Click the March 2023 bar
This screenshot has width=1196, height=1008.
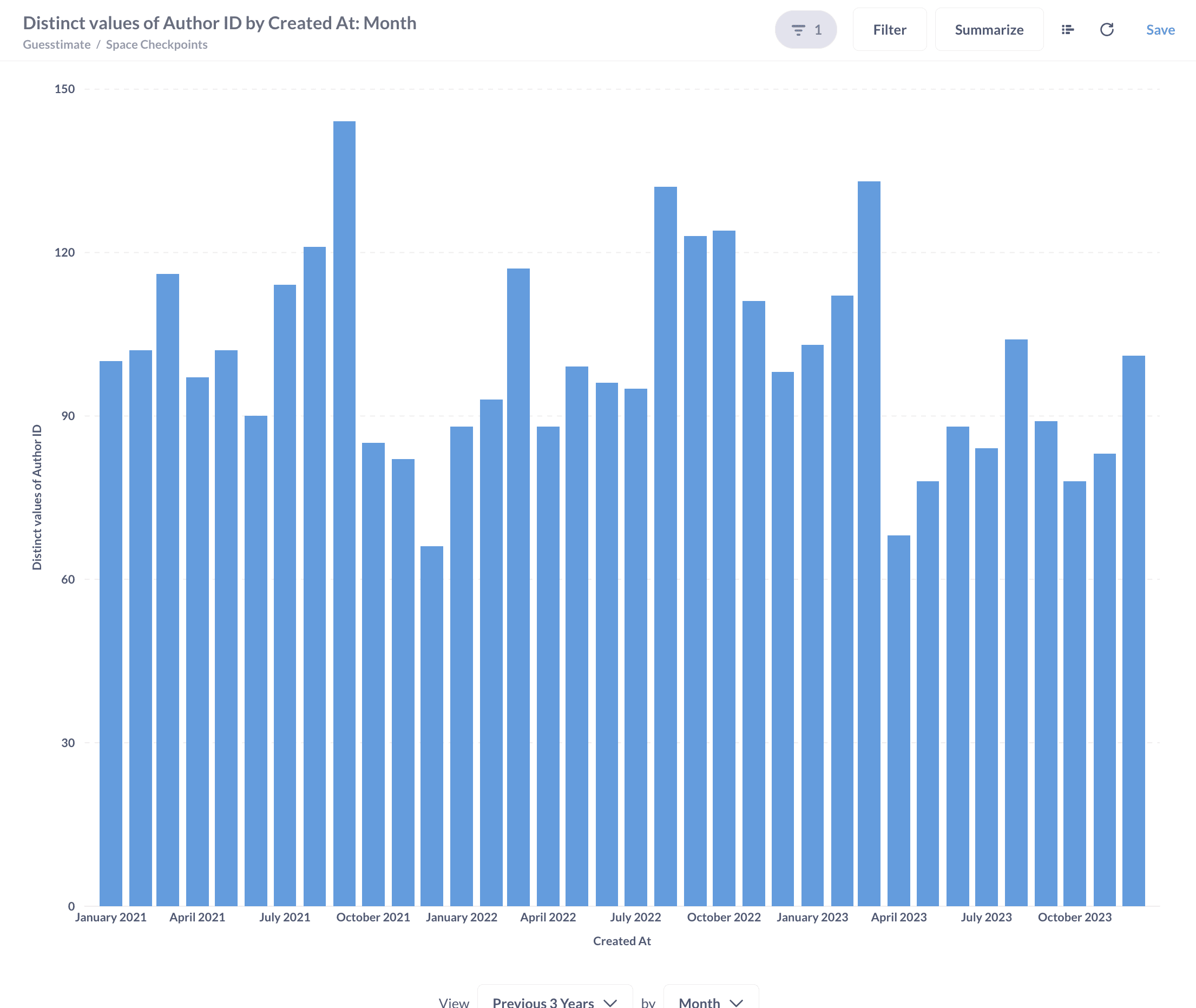click(869, 543)
